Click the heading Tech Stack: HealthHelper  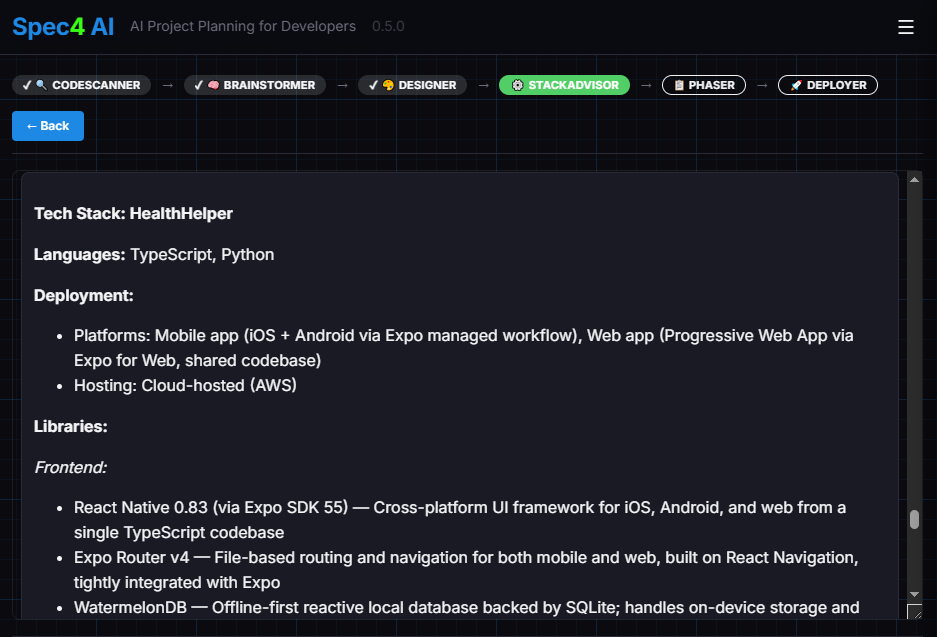click(x=133, y=213)
